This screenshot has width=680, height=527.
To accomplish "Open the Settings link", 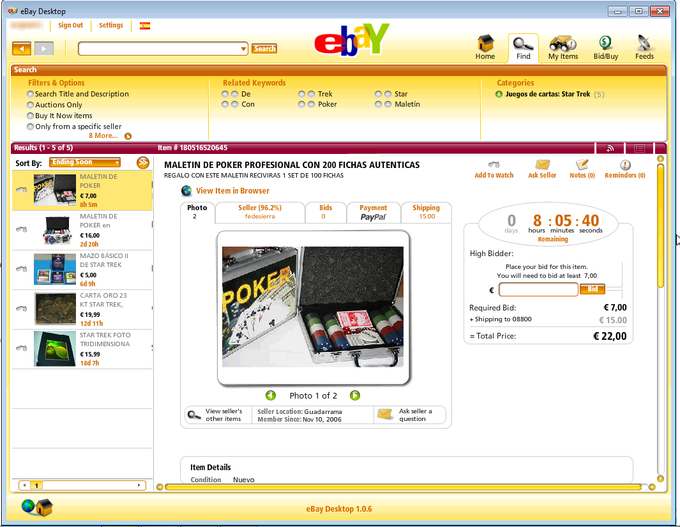I will (x=111, y=25).
